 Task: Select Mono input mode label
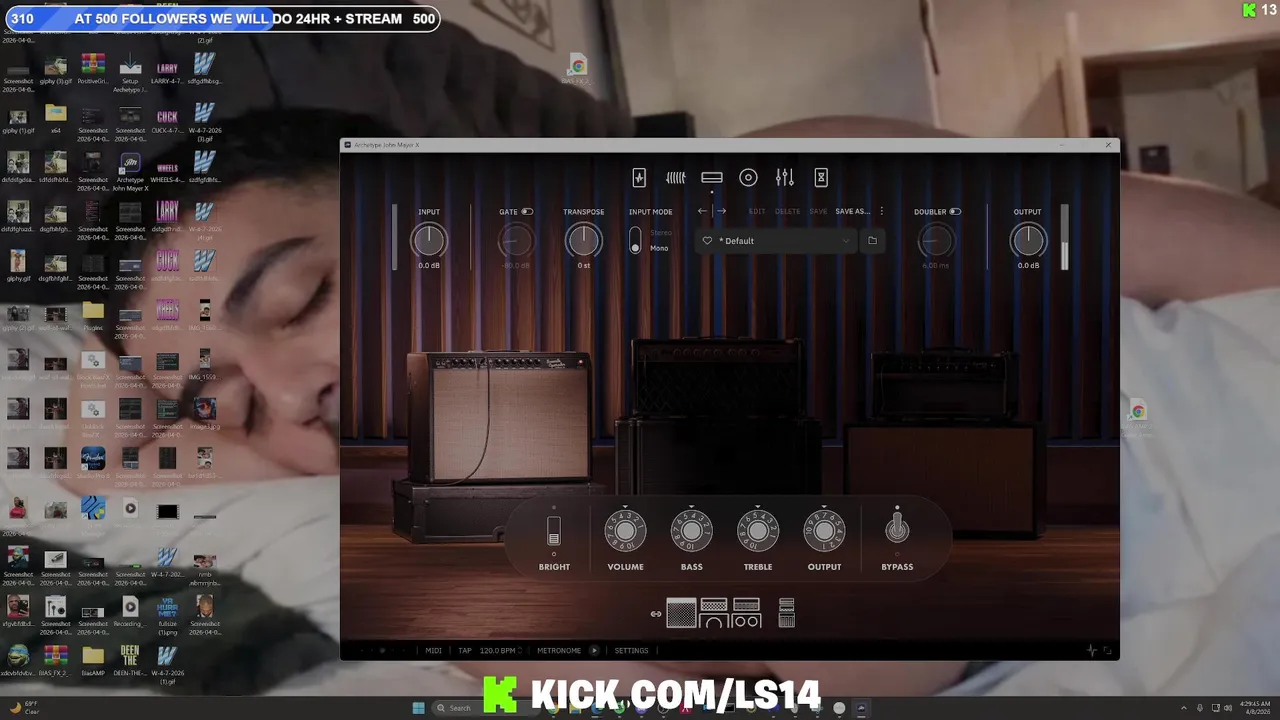pos(659,248)
